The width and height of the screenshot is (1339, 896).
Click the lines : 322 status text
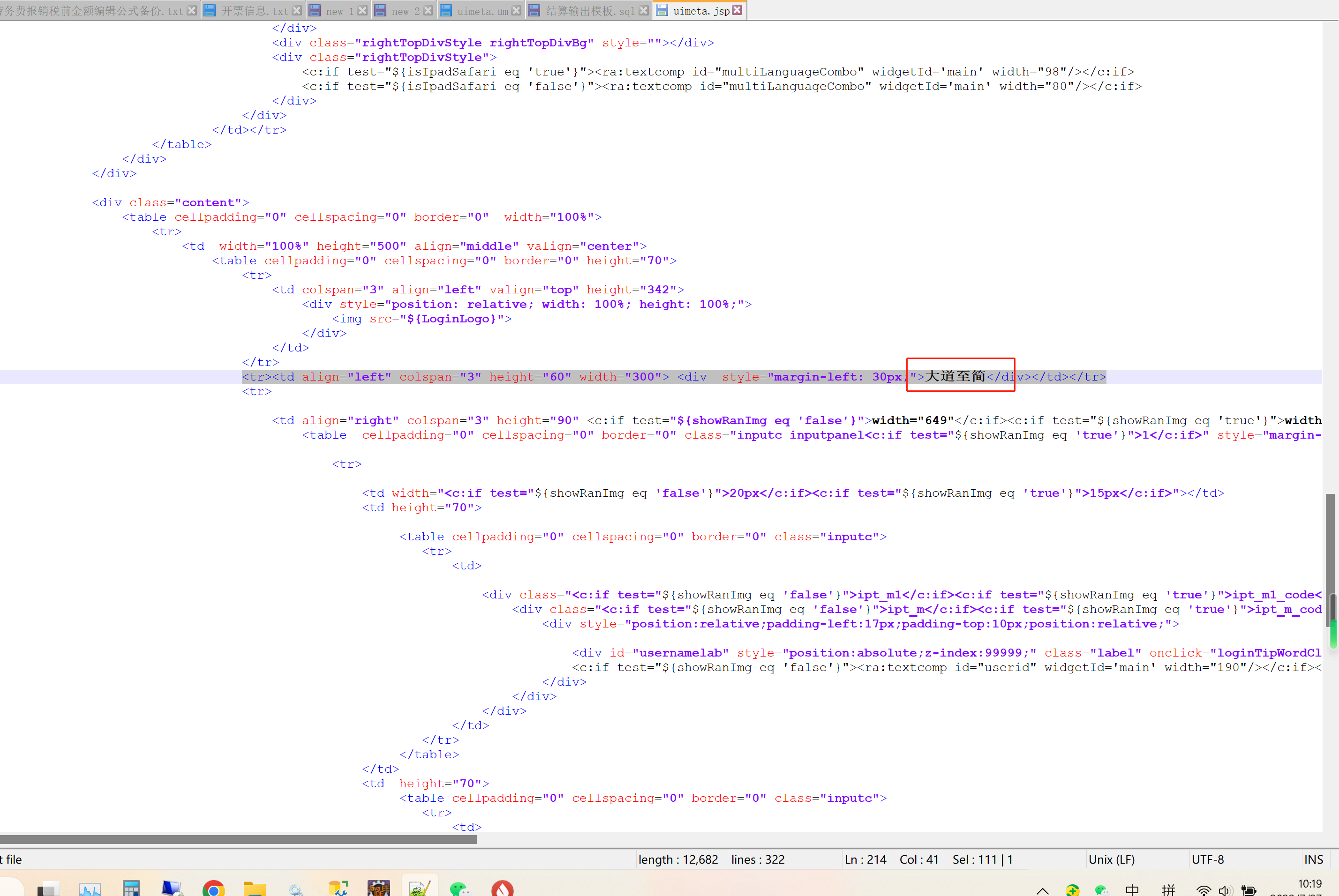pyautogui.click(x=758, y=859)
